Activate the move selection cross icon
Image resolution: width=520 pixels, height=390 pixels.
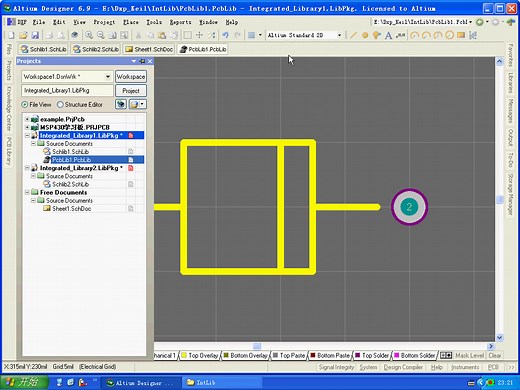(199, 35)
